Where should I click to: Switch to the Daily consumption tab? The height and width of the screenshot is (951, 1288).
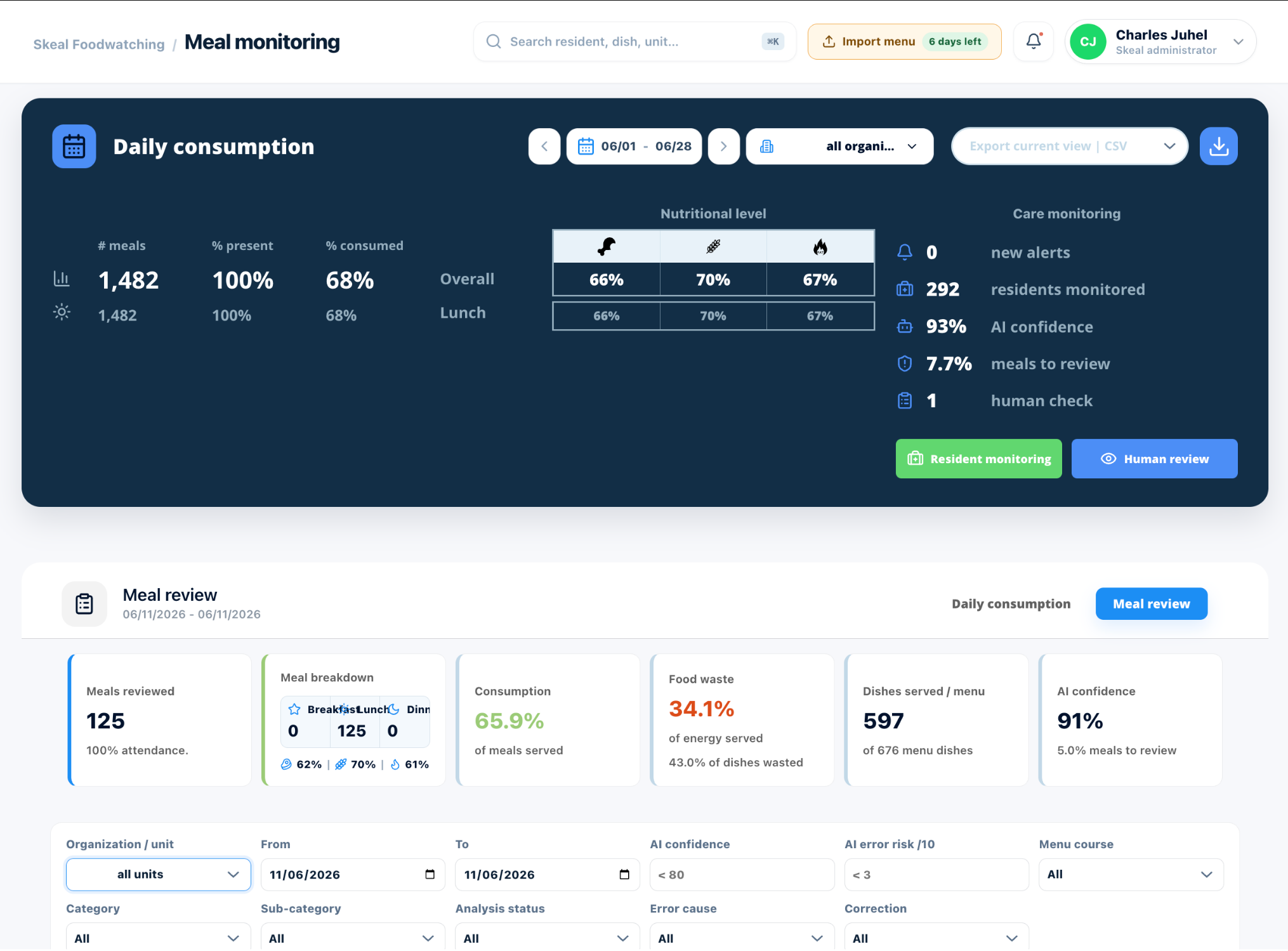1011,604
